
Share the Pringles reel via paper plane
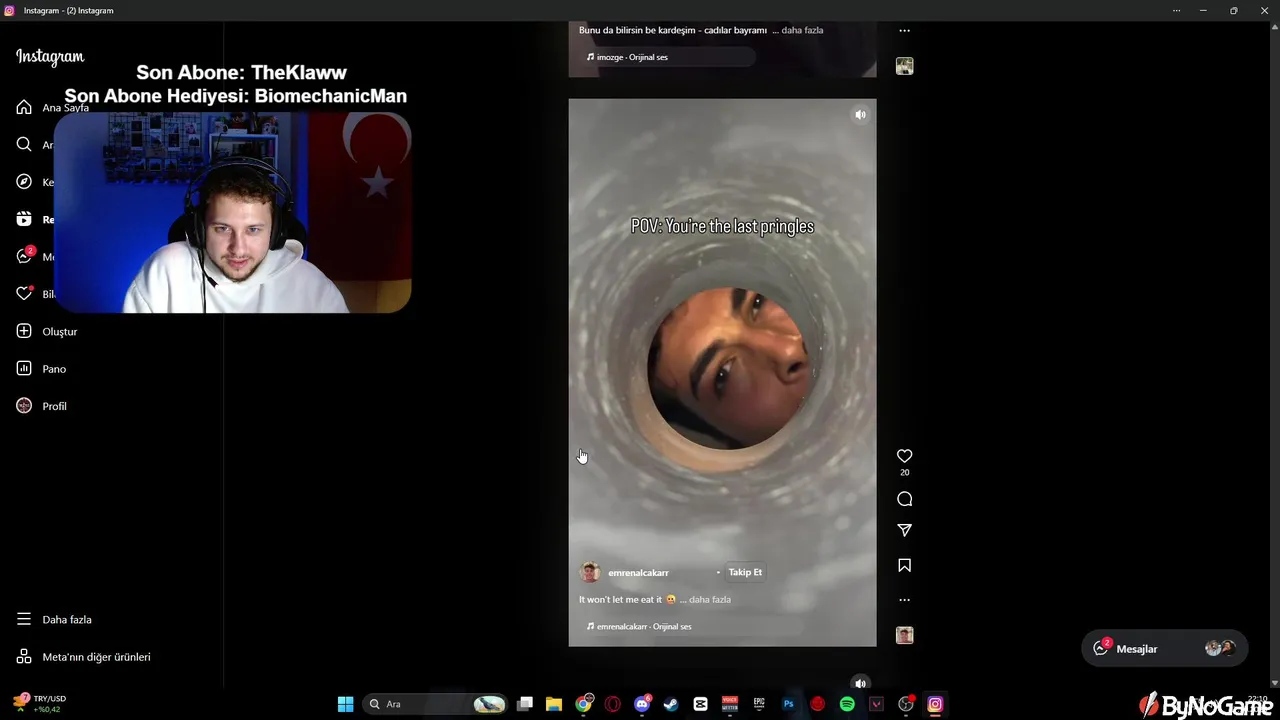(904, 530)
